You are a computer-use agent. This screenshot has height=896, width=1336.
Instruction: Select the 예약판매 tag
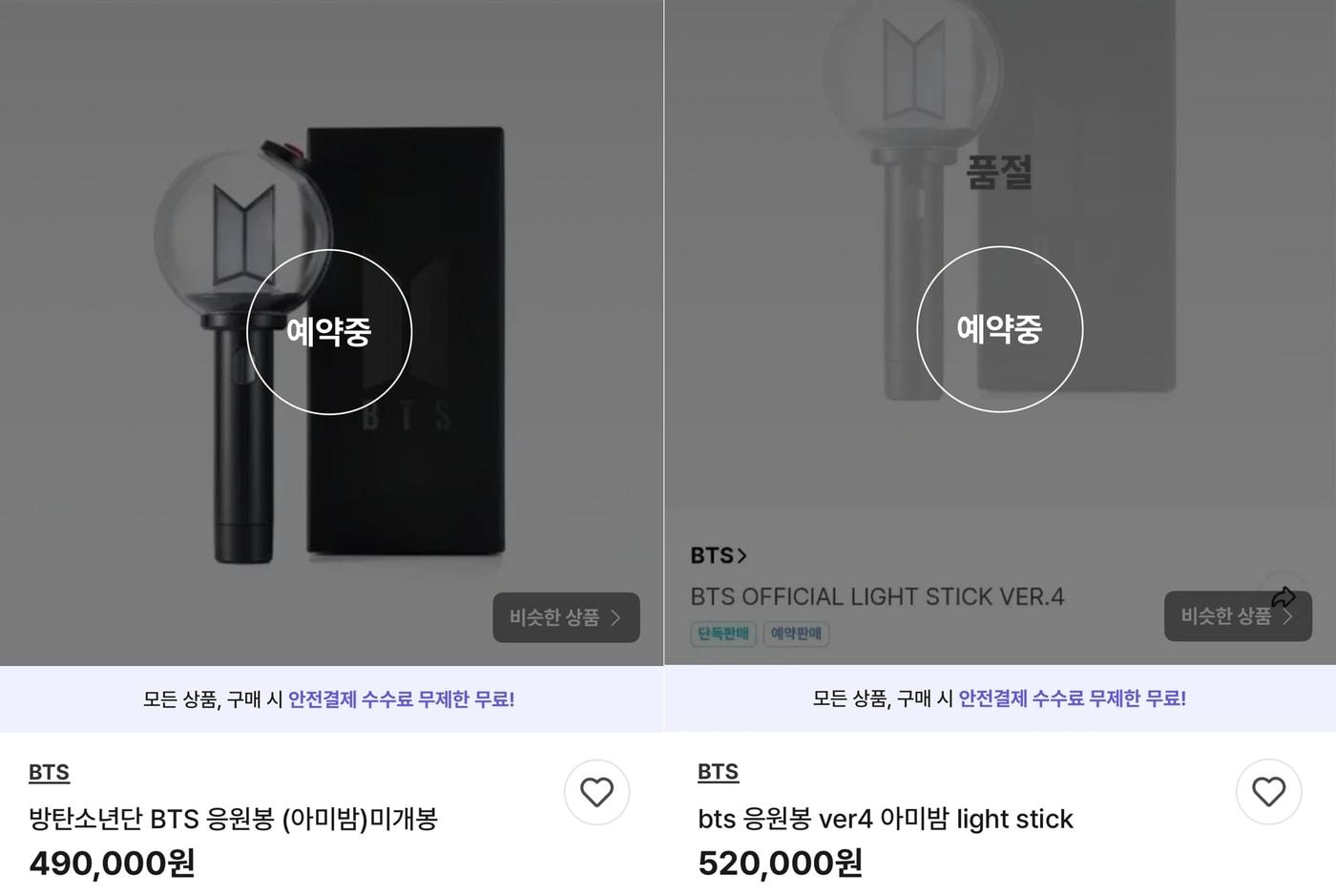[x=795, y=634]
